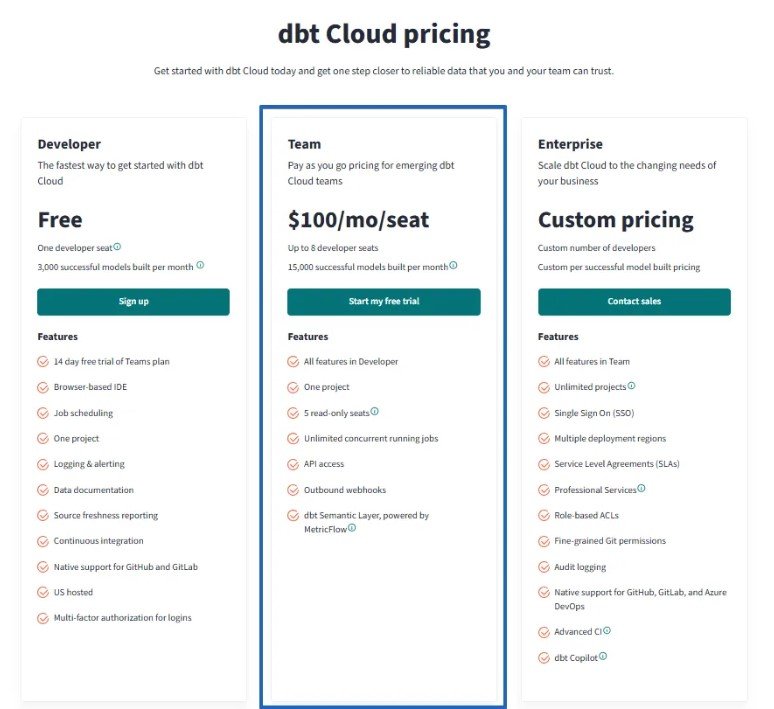Image resolution: width=774 pixels, height=709 pixels.
Task: Select the Enterprise plan heading
Action: pyautogui.click(x=570, y=144)
